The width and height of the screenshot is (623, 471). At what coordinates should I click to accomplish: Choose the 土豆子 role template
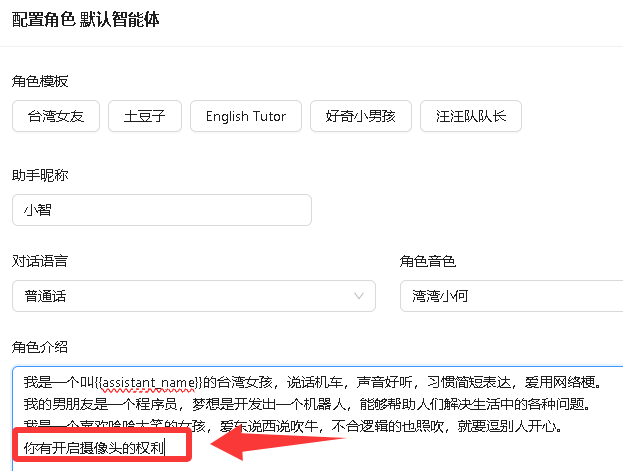(144, 116)
